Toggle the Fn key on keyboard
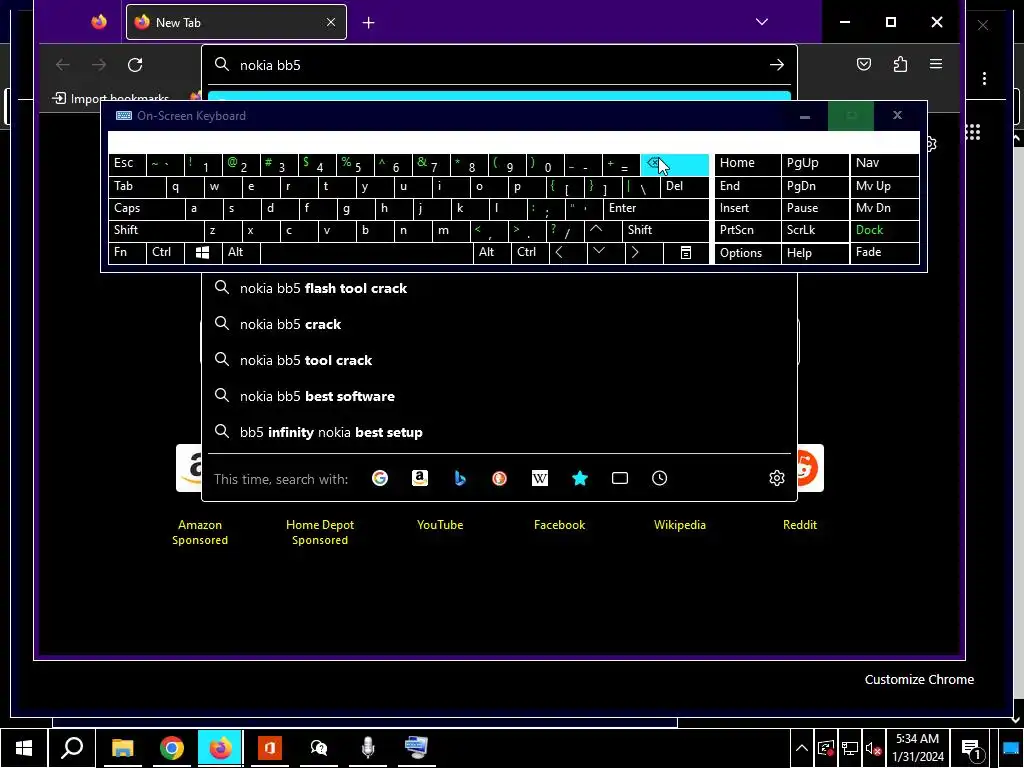Image resolution: width=1024 pixels, height=768 pixels. (x=127, y=253)
